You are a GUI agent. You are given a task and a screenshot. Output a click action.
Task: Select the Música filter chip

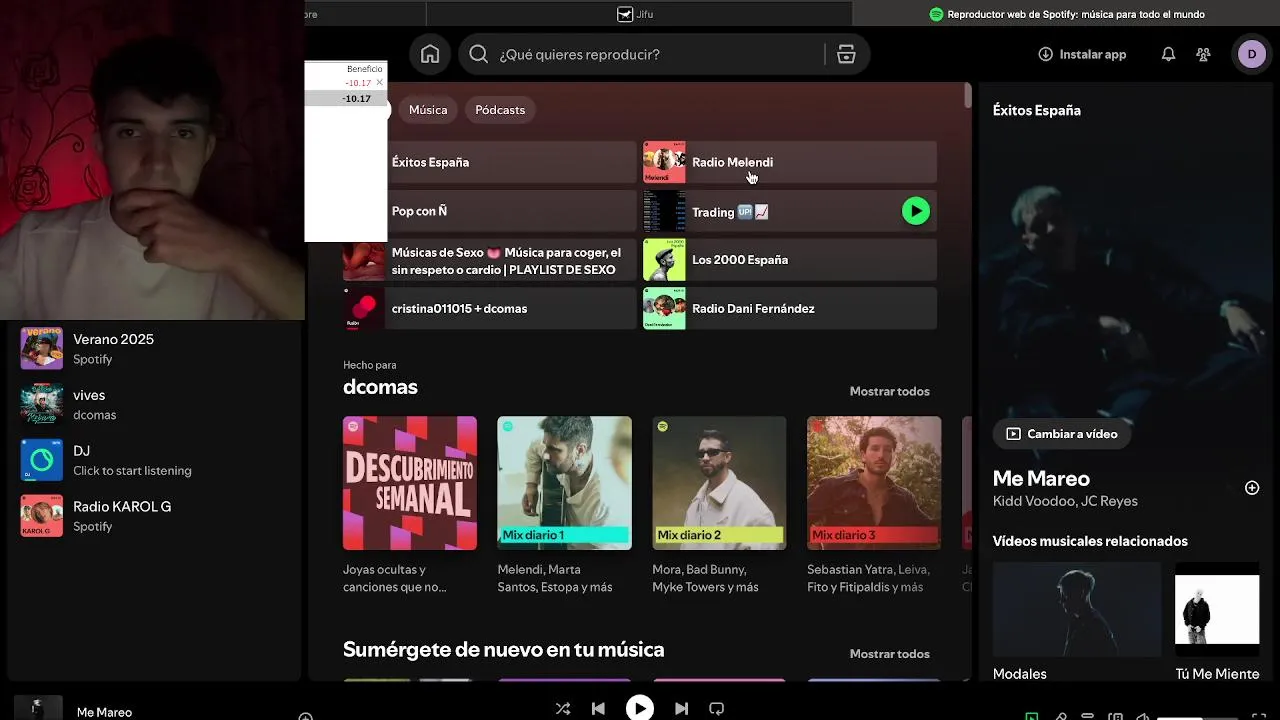428,110
